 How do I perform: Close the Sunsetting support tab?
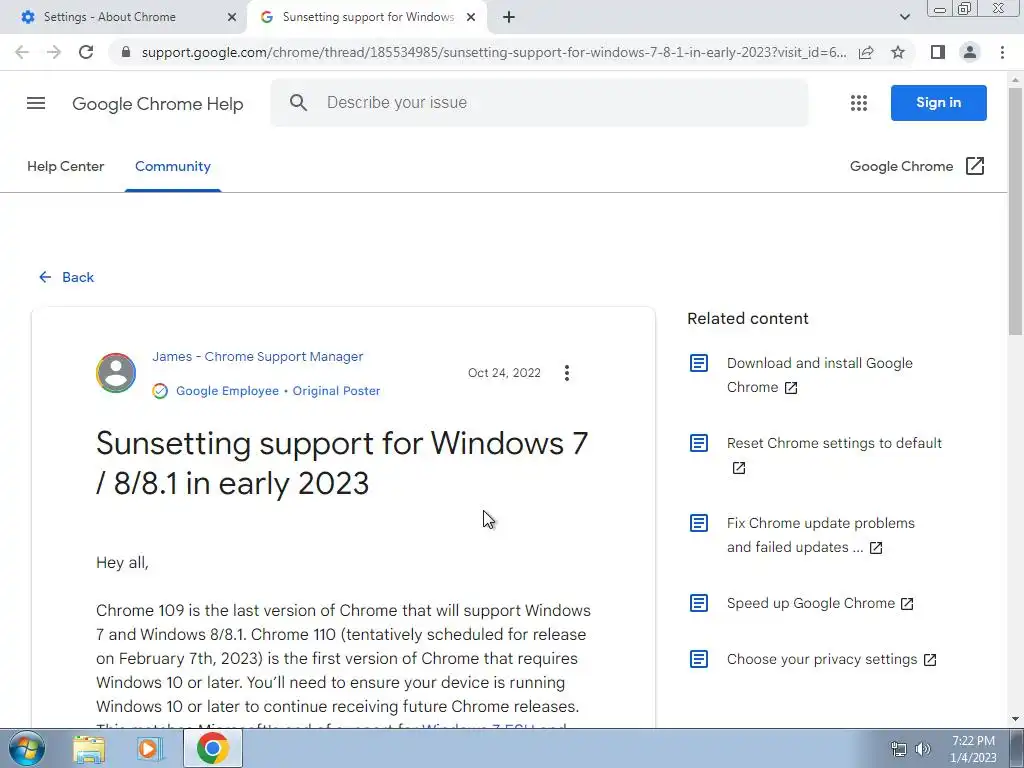pyautogui.click(x=471, y=17)
